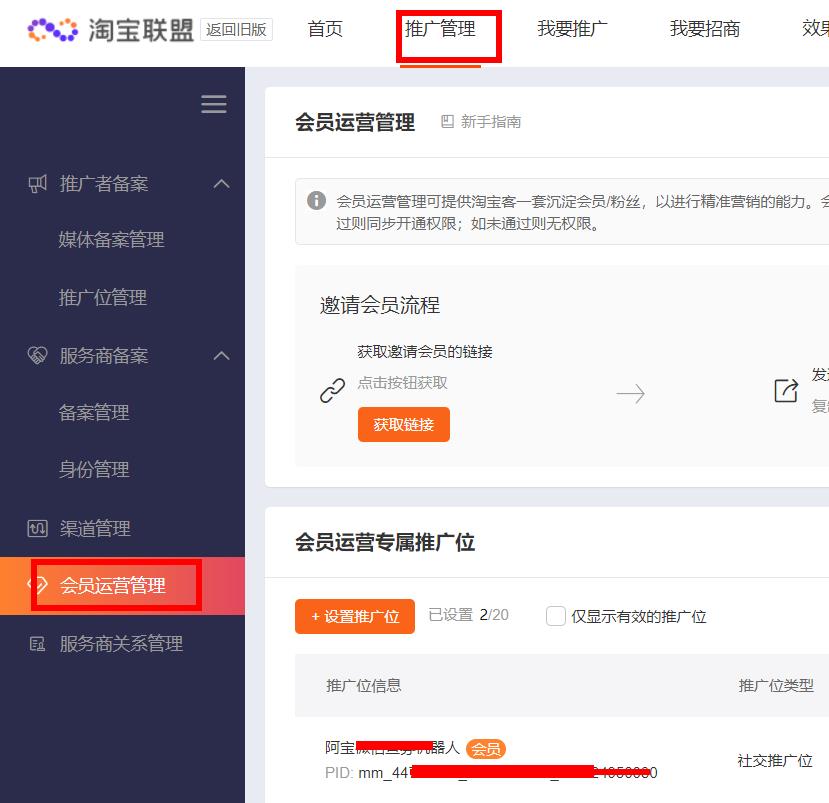Open the 首页 top navigation tab
Viewport: 829px width, 803px height.
[x=325, y=29]
